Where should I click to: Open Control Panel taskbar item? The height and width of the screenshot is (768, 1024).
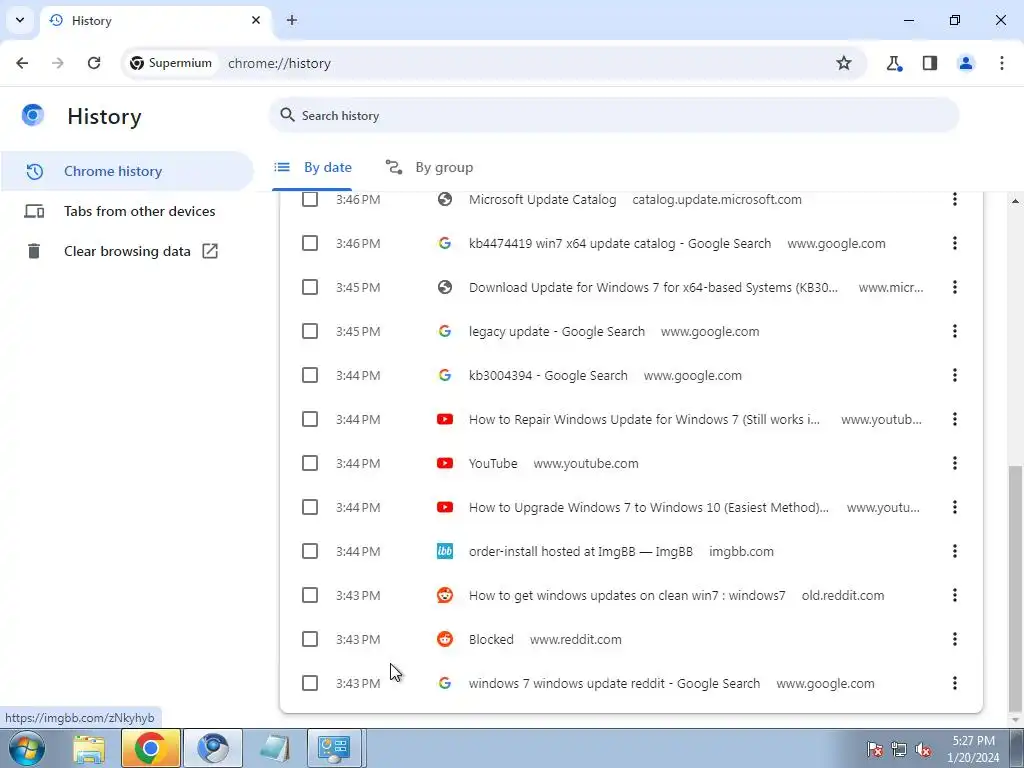[334, 748]
